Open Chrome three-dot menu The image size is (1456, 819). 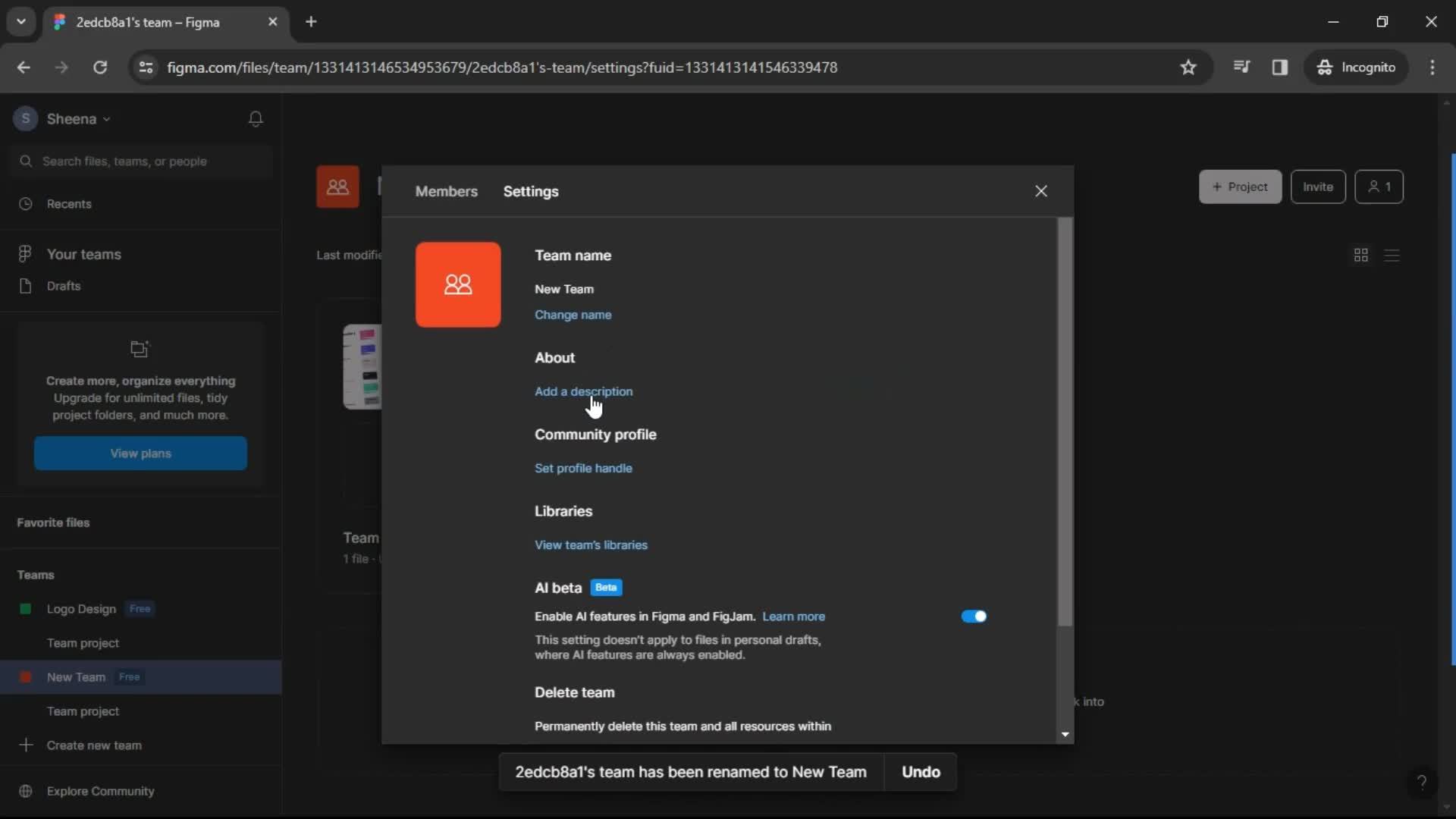pyautogui.click(x=1432, y=67)
